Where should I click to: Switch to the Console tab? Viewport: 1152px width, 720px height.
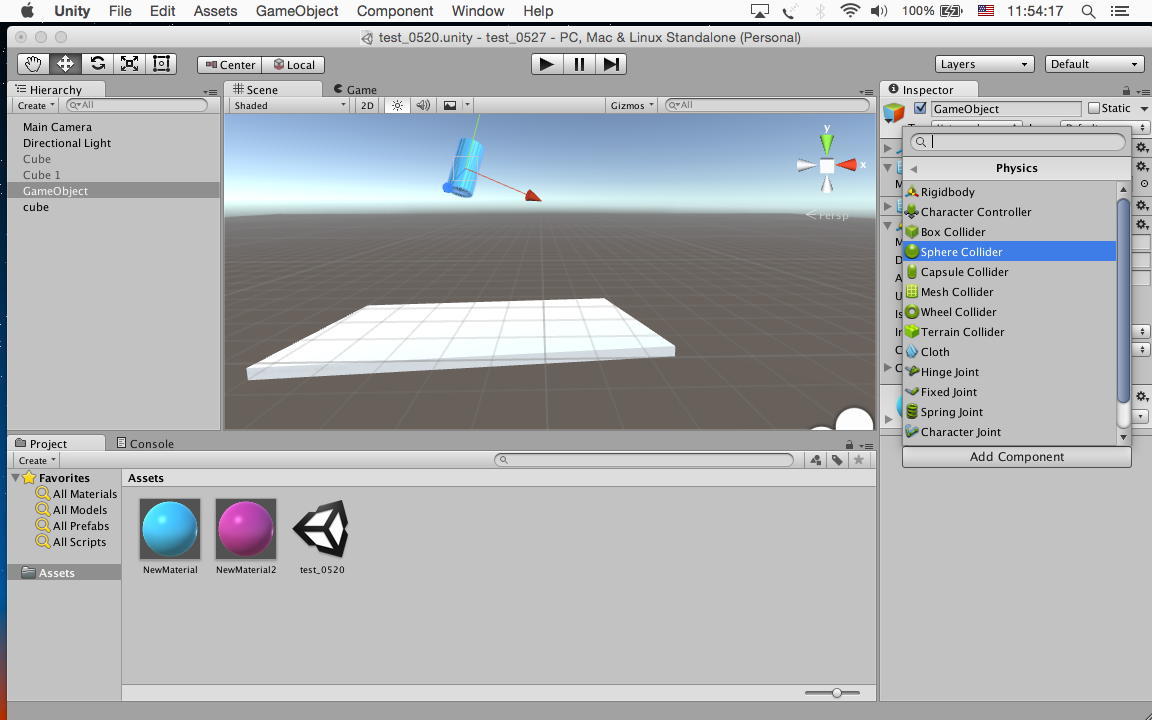click(145, 444)
